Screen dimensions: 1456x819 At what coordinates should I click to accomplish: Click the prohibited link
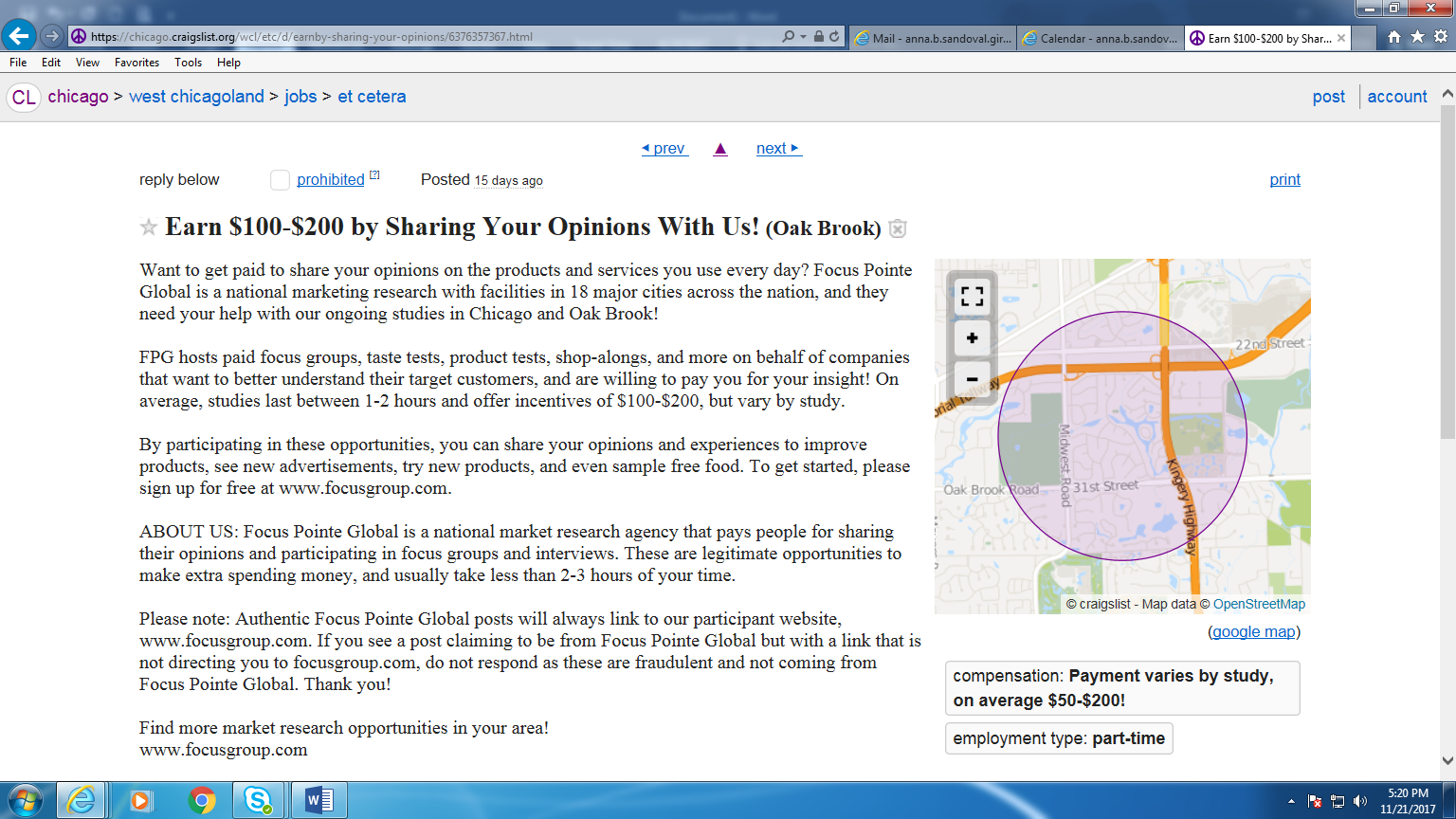click(331, 180)
